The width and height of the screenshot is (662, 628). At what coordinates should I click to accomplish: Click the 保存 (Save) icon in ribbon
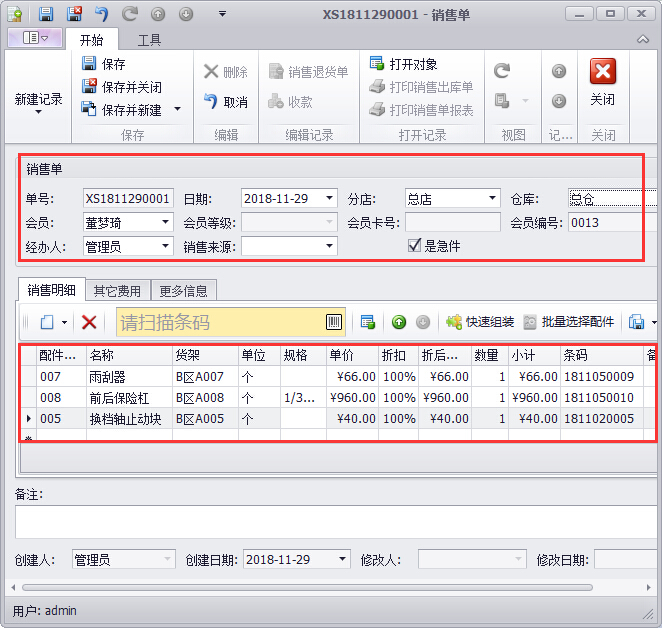[90, 64]
